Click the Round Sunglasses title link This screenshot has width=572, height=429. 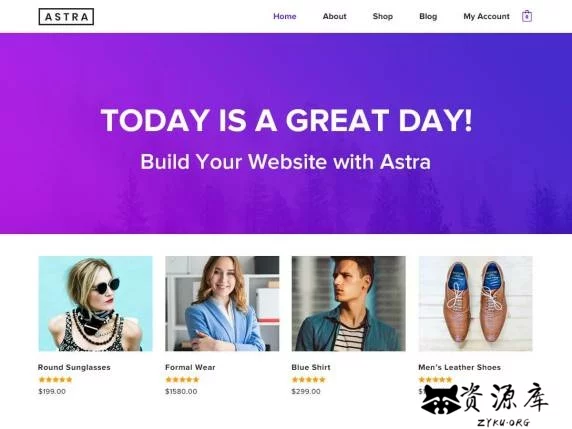click(x=74, y=367)
